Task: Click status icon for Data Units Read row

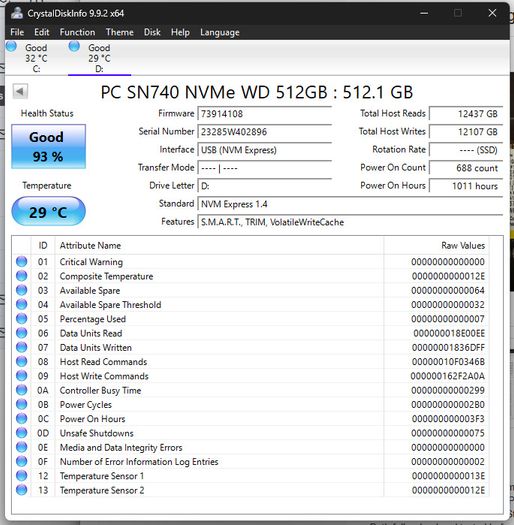Action: tap(21, 333)
